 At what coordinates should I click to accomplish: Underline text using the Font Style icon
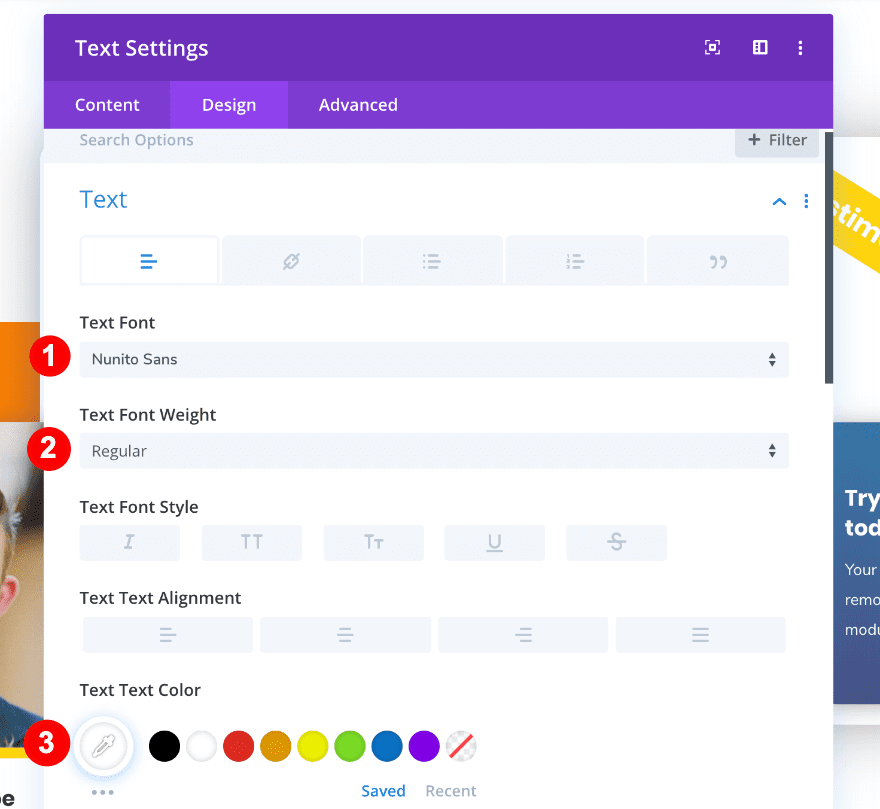[x=494, y=542]
